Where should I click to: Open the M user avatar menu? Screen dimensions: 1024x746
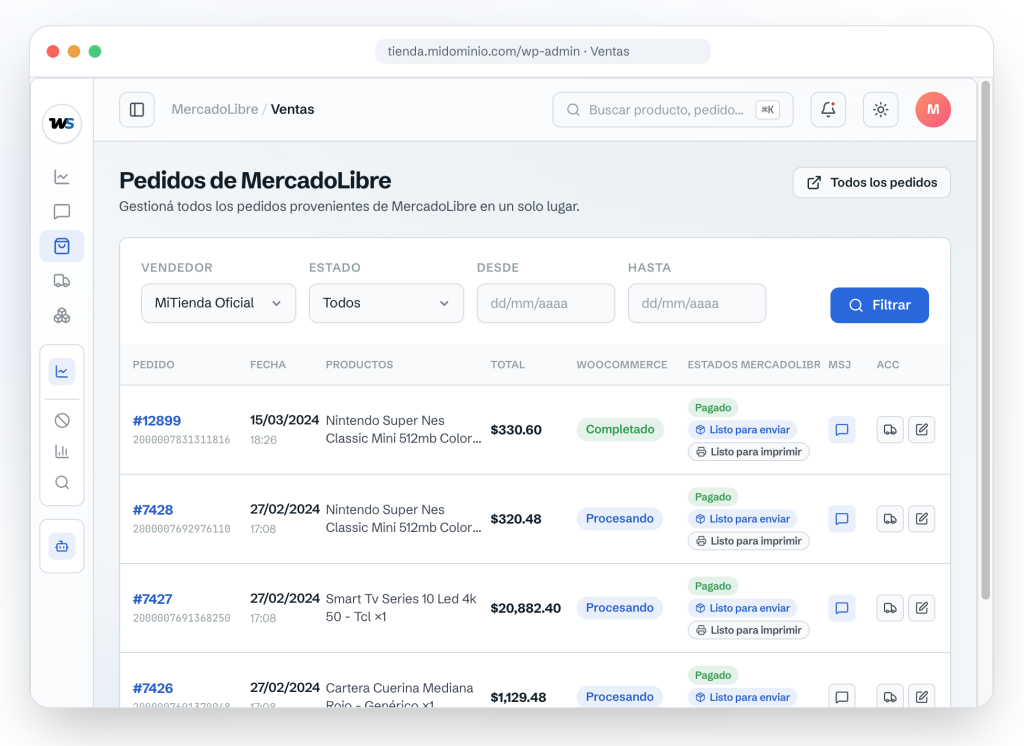point(933,110)
